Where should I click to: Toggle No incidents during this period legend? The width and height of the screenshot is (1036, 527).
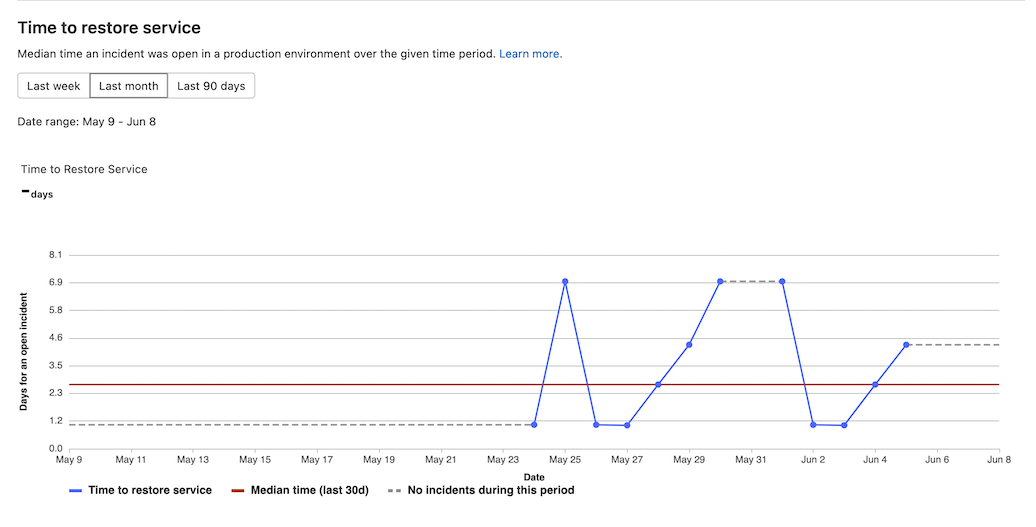(x=490, y=490)
